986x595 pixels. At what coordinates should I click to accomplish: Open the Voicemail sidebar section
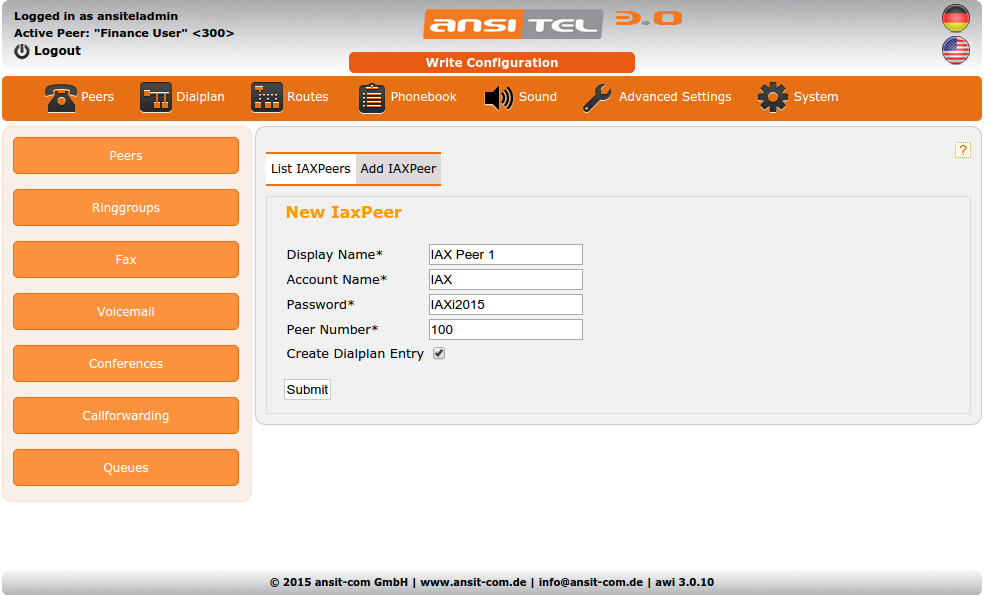[125, 311]
